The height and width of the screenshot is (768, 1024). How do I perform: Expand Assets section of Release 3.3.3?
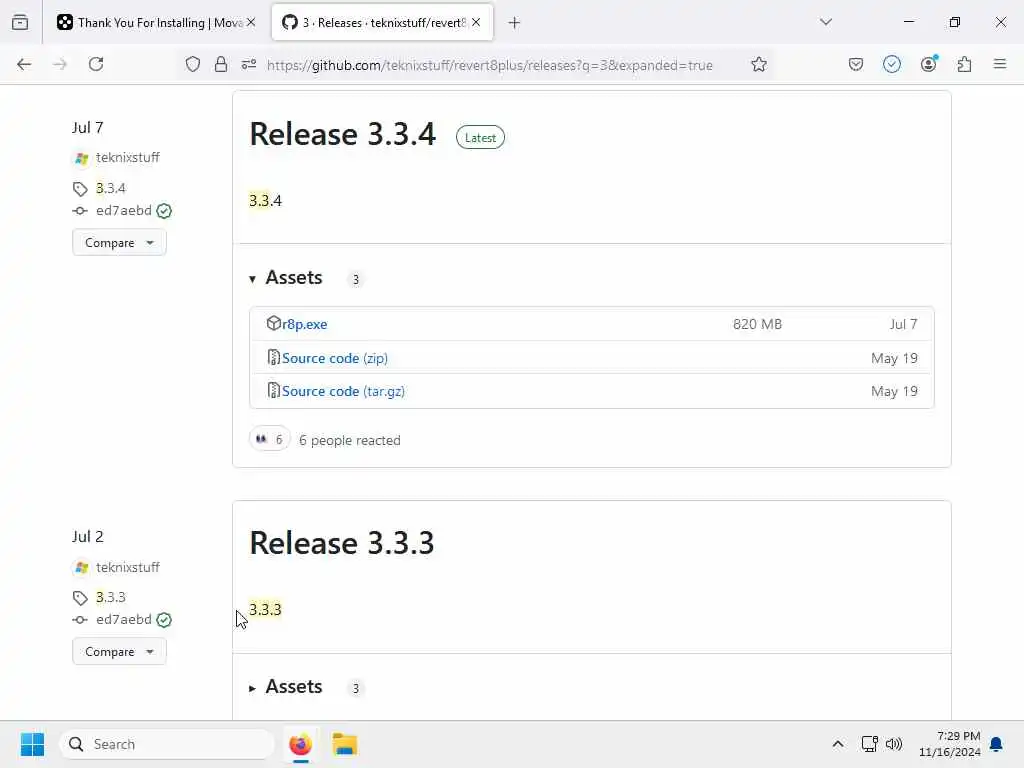click(285, 687)
